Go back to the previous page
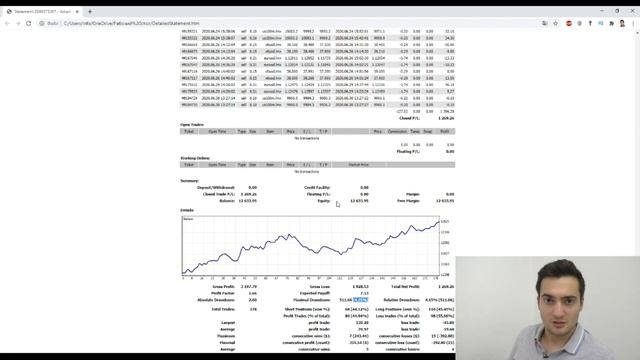This screenshot has height=360, width=640. [7, 23]
